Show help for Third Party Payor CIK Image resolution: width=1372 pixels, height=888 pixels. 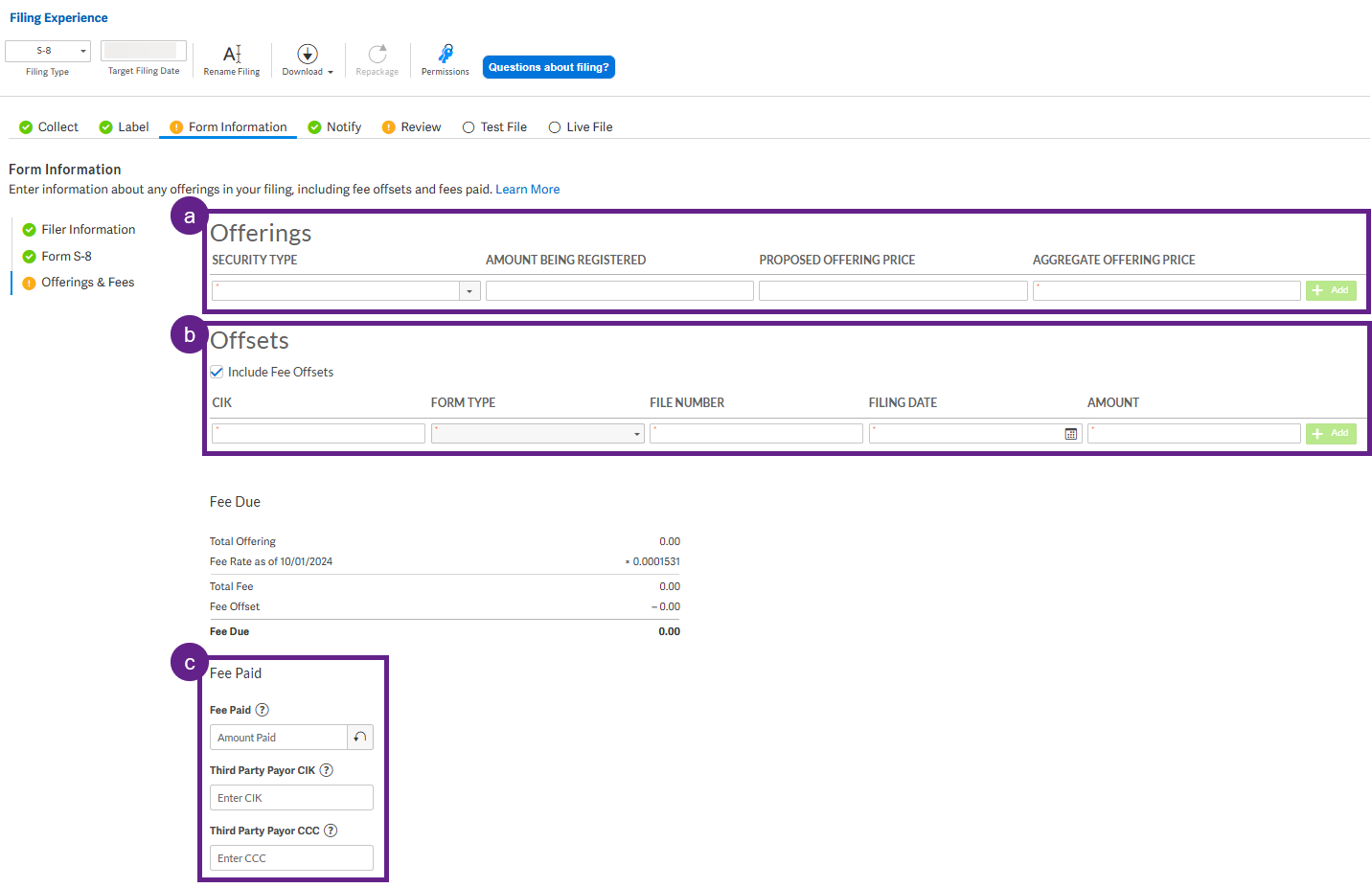click(x=327, y=770)
